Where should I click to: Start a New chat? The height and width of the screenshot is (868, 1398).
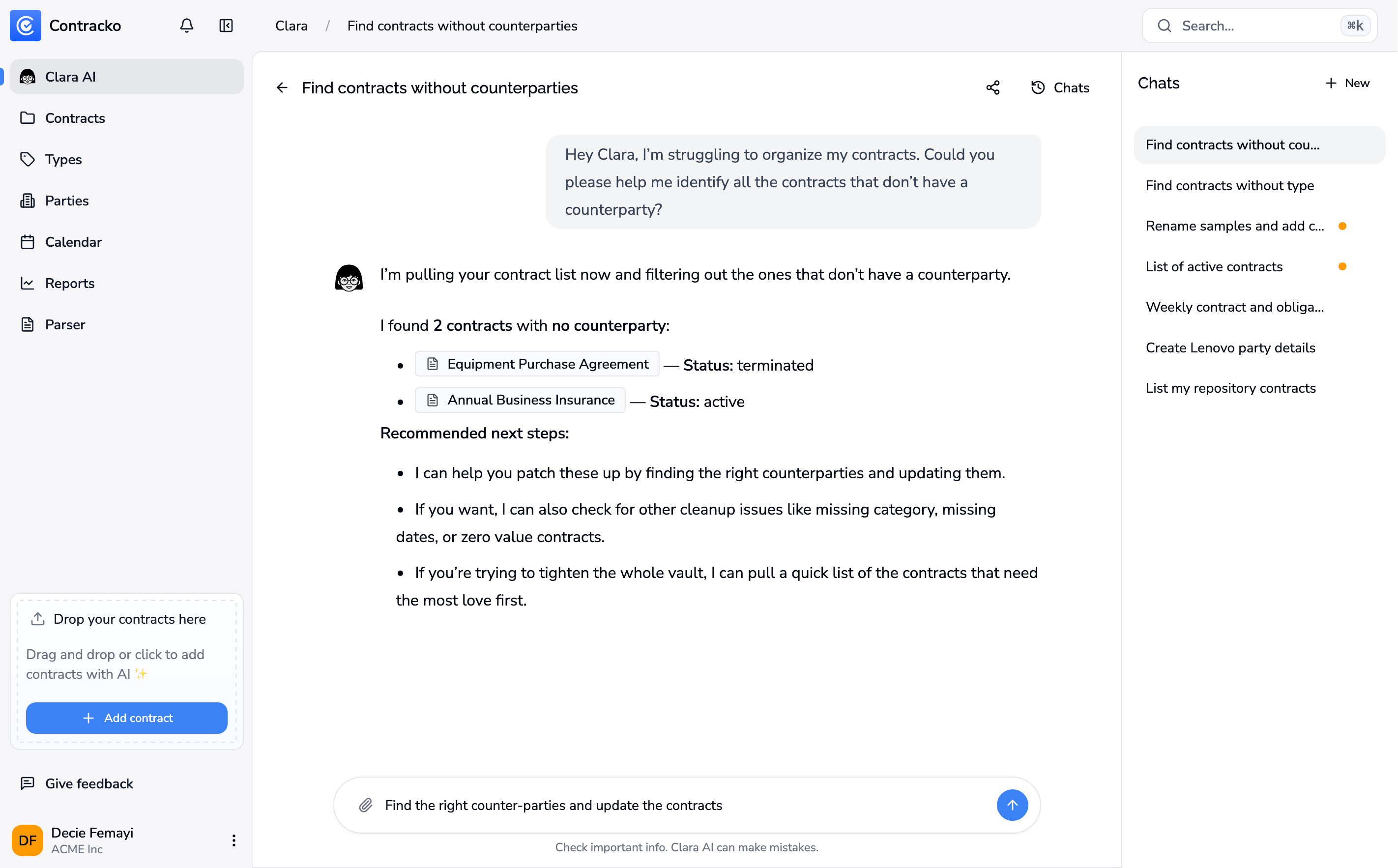click(1347, 83)
